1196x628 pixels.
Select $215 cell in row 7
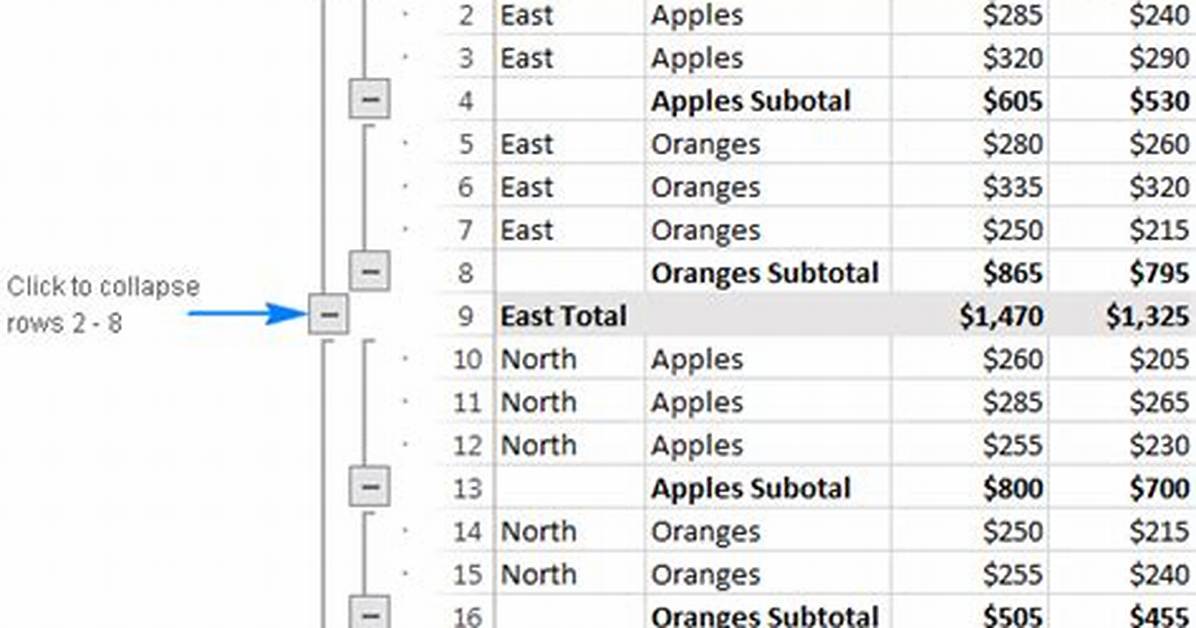[x=1122, y=230]
